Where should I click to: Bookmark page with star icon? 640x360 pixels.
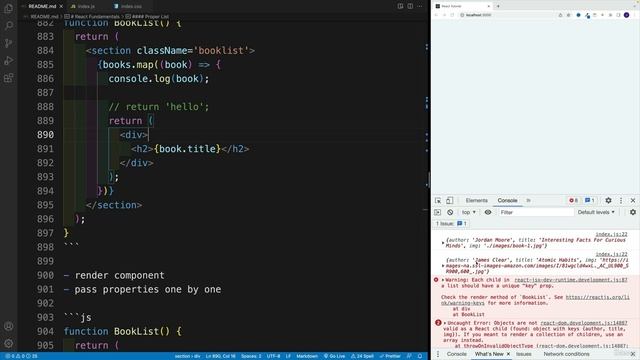(569, 15)
